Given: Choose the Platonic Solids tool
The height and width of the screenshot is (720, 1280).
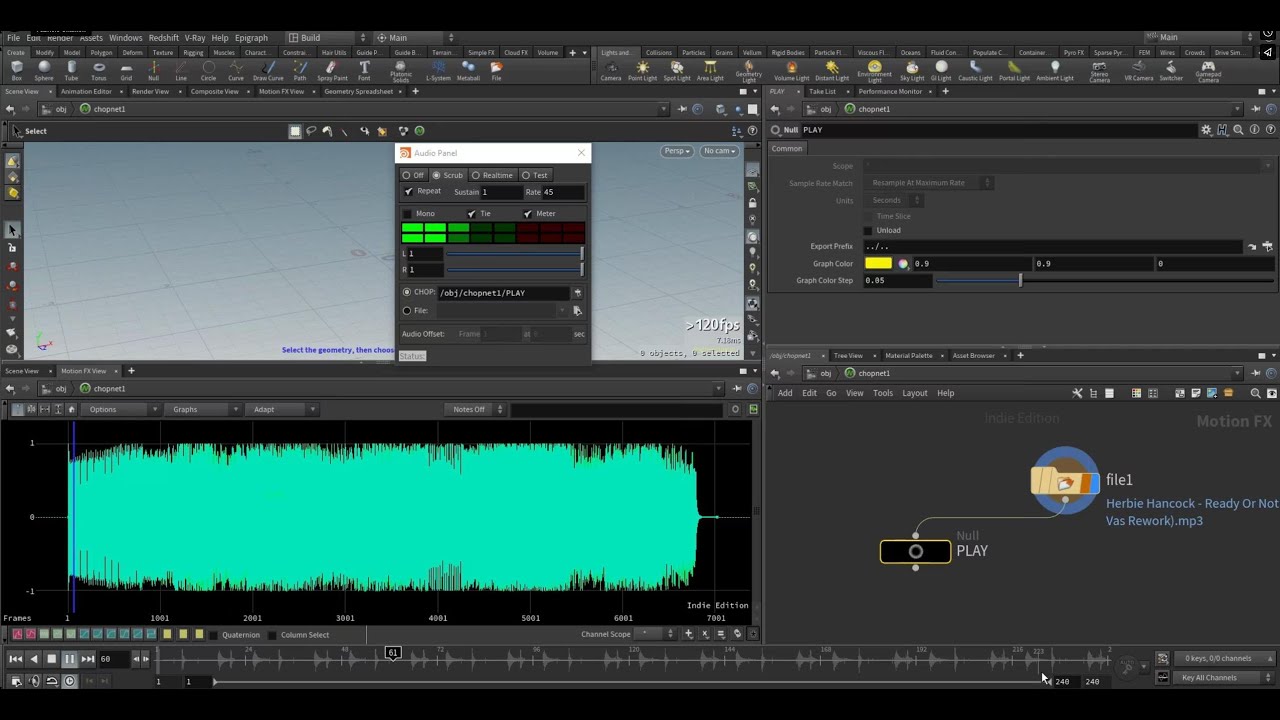Looking at the screenshot, I should point(401,72).
